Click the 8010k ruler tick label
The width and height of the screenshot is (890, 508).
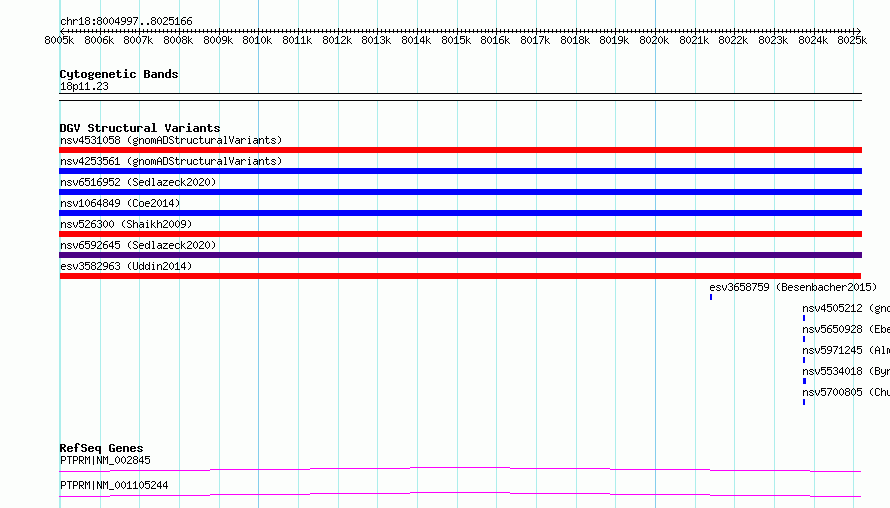point(257,40)
